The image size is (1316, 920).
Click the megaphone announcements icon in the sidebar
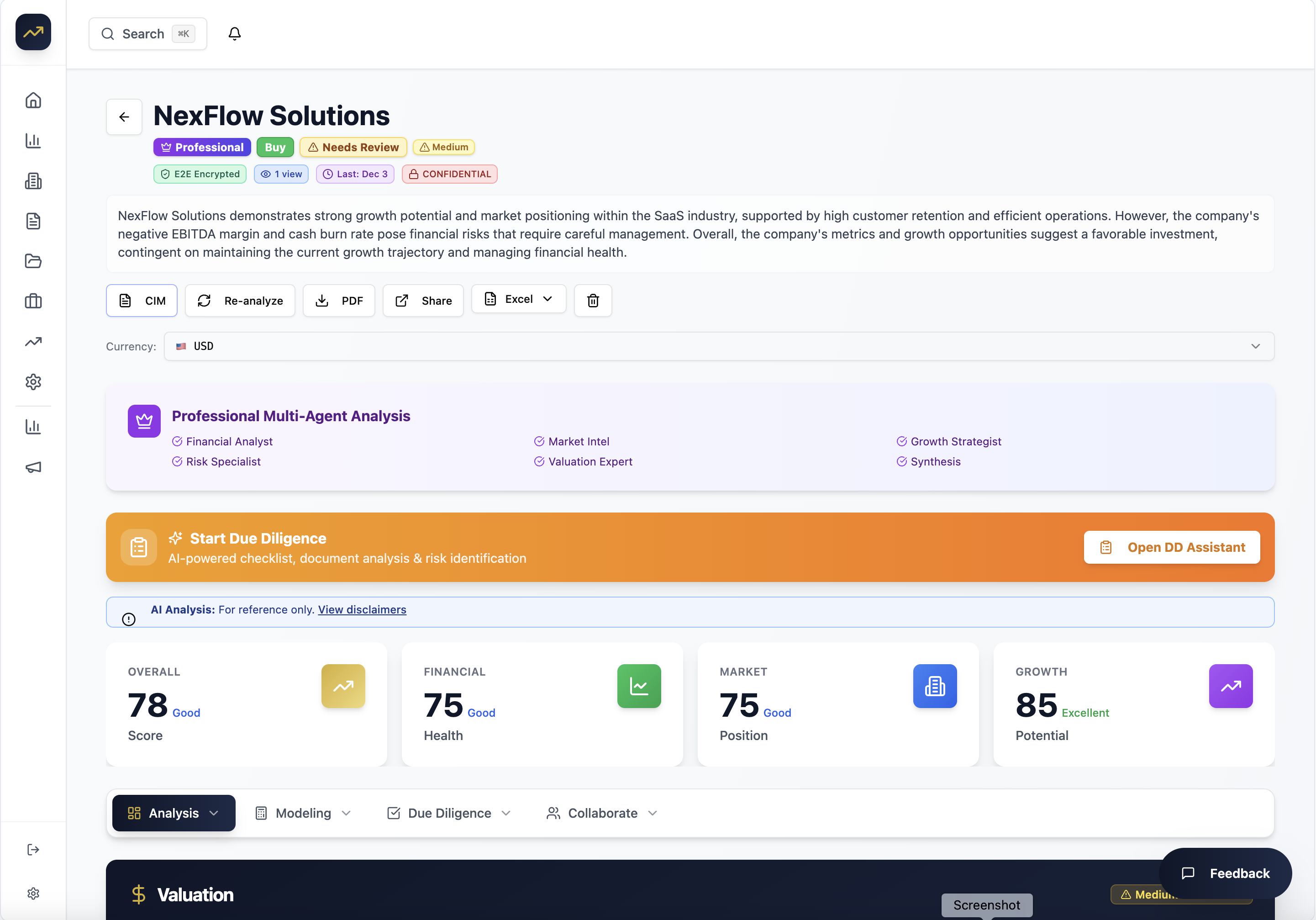[33, 466]
